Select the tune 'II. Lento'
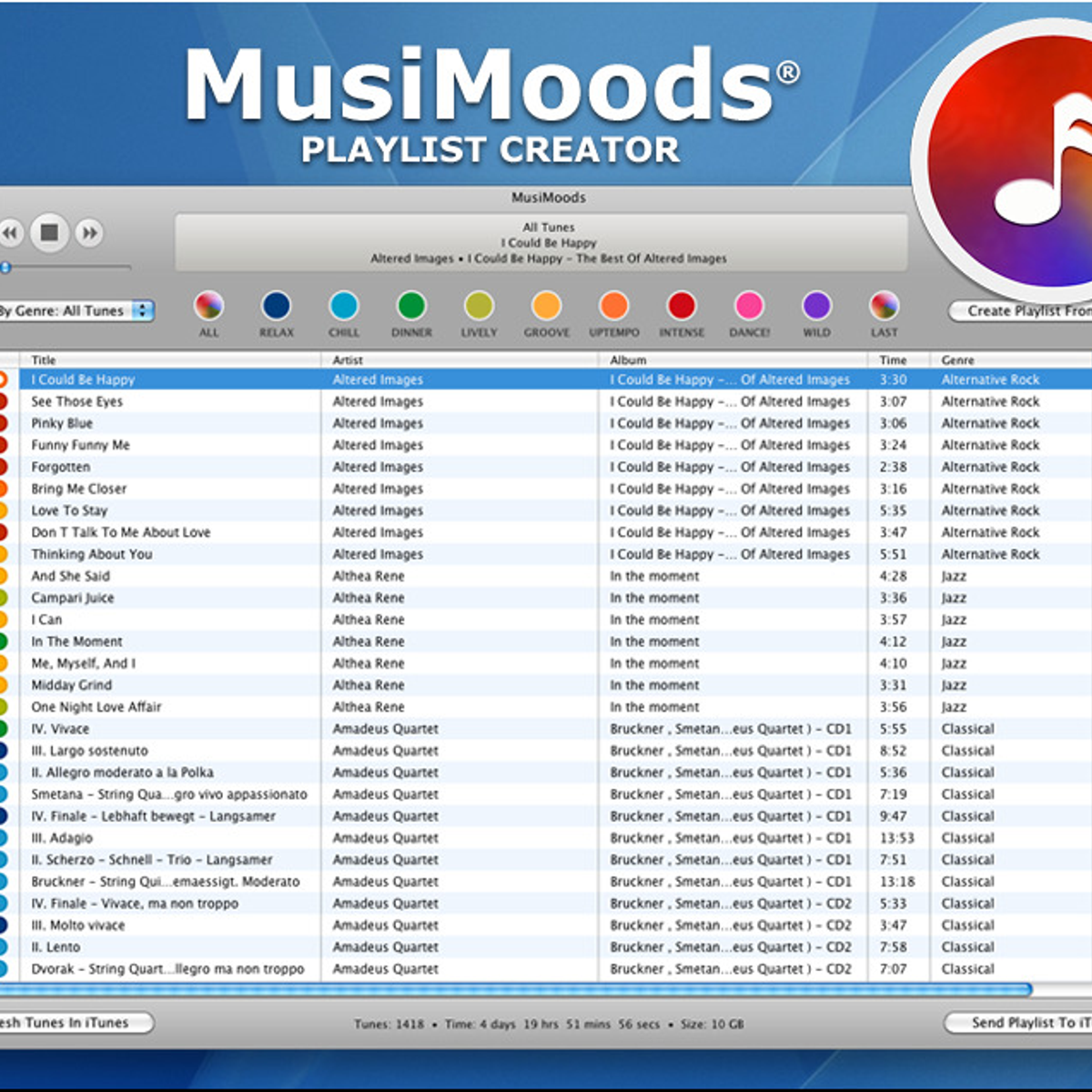 coord(546,947)
